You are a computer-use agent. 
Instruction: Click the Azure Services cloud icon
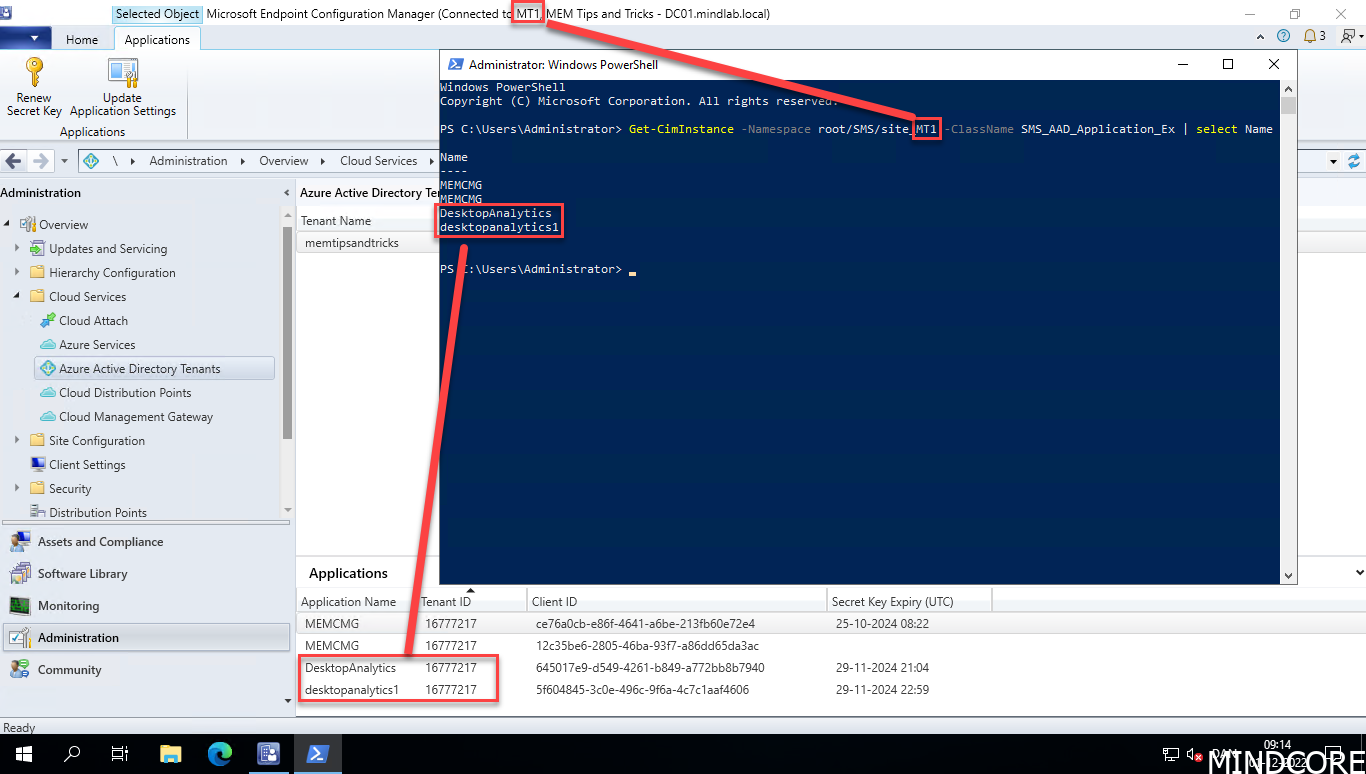[47, 345]
